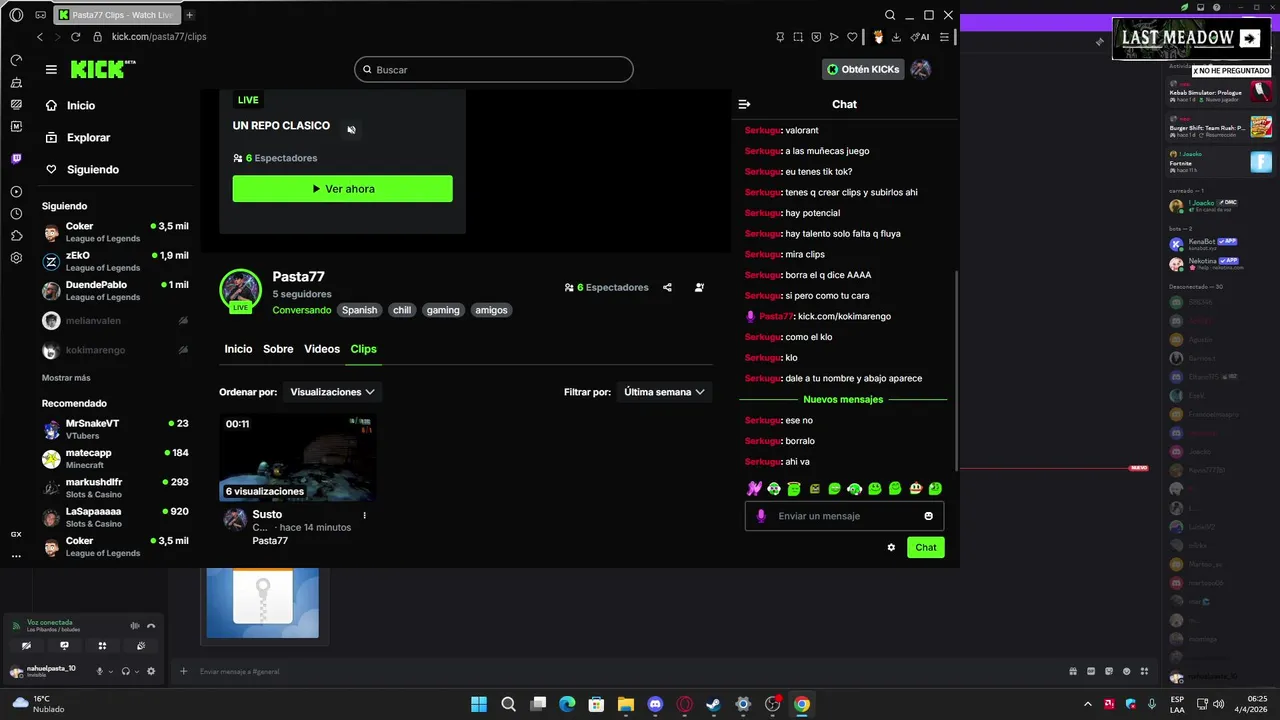1280x720 pixels.
Task: Insert the purple W emote
Action: pos(755,489)
